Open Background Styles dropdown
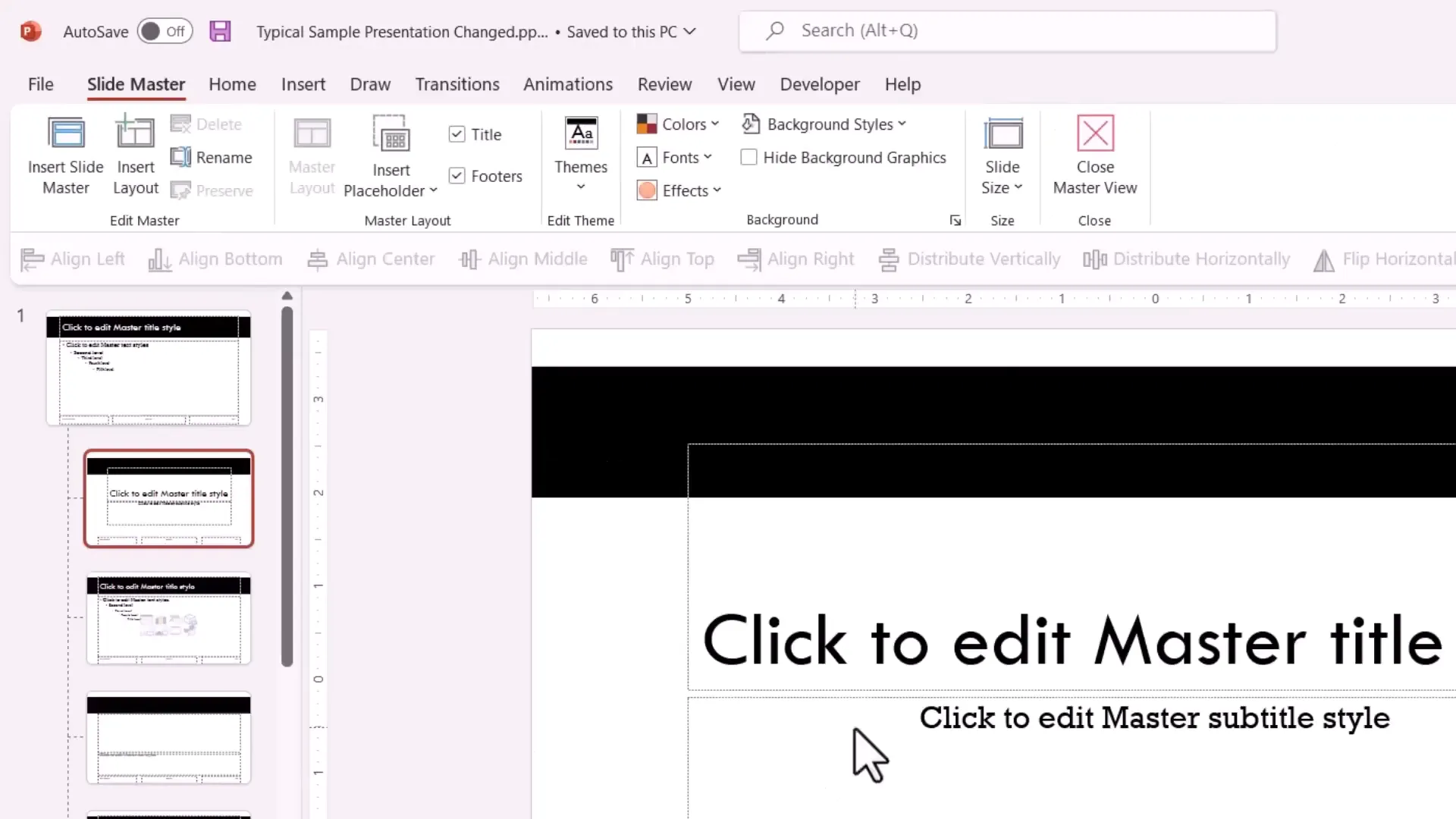Image resolution: width=1456 pixels, height=819 pixels. (x=824, y=124)
